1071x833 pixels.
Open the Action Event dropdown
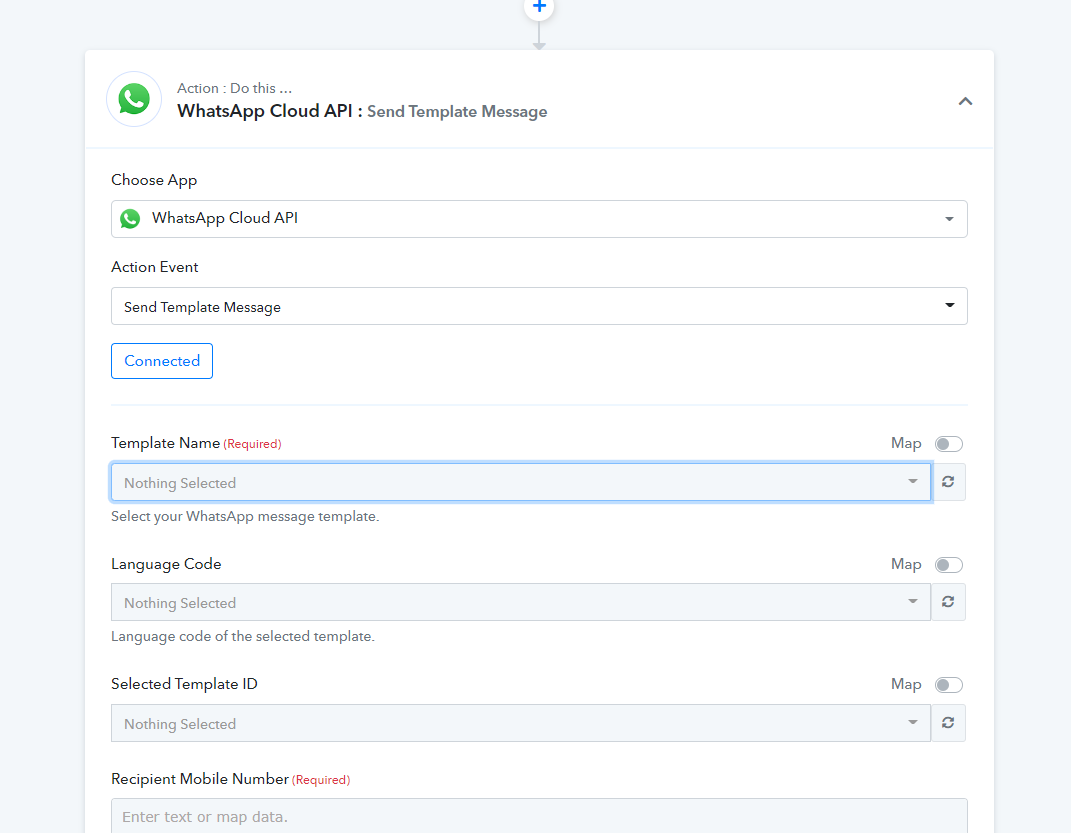(x=539, y=306)
